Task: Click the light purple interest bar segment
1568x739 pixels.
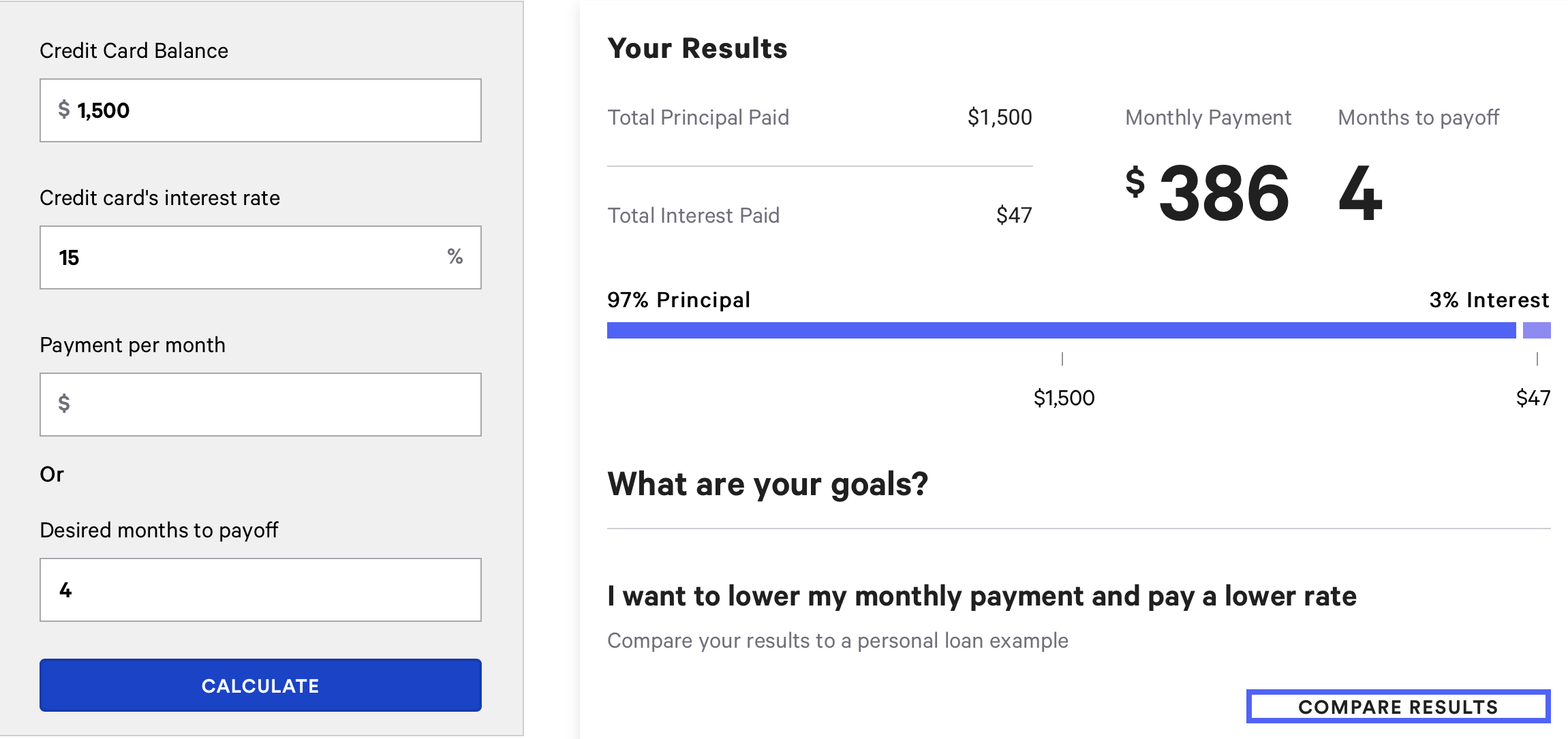Action: click(1537, 330)
